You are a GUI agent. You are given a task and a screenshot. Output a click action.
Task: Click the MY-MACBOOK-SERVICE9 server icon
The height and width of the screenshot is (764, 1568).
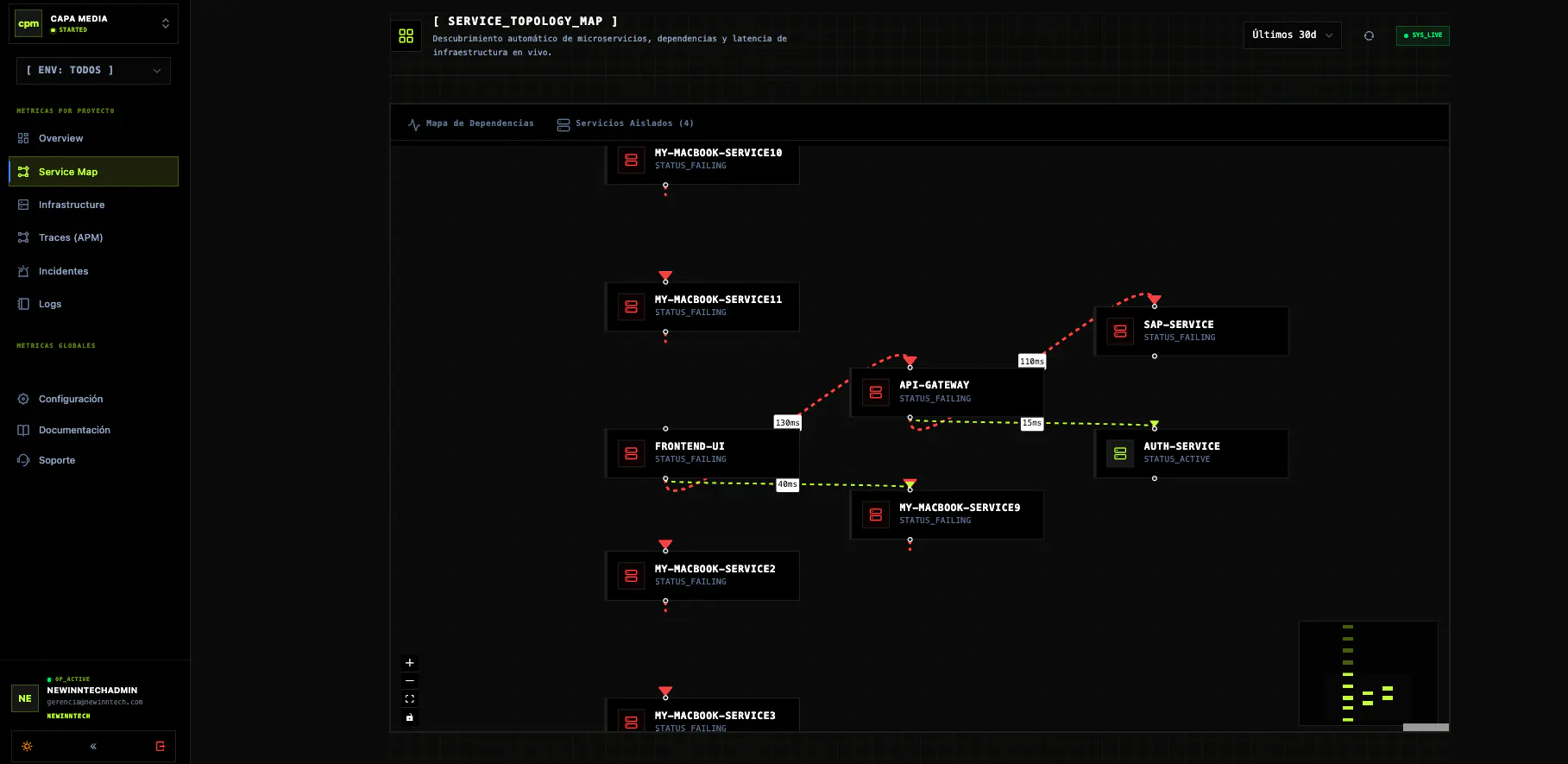coord(876,515)
